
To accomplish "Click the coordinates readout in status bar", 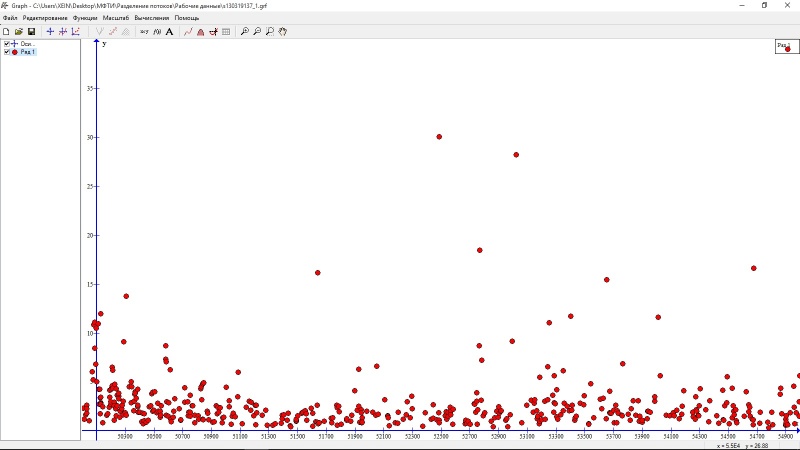I will click(742, 446).
